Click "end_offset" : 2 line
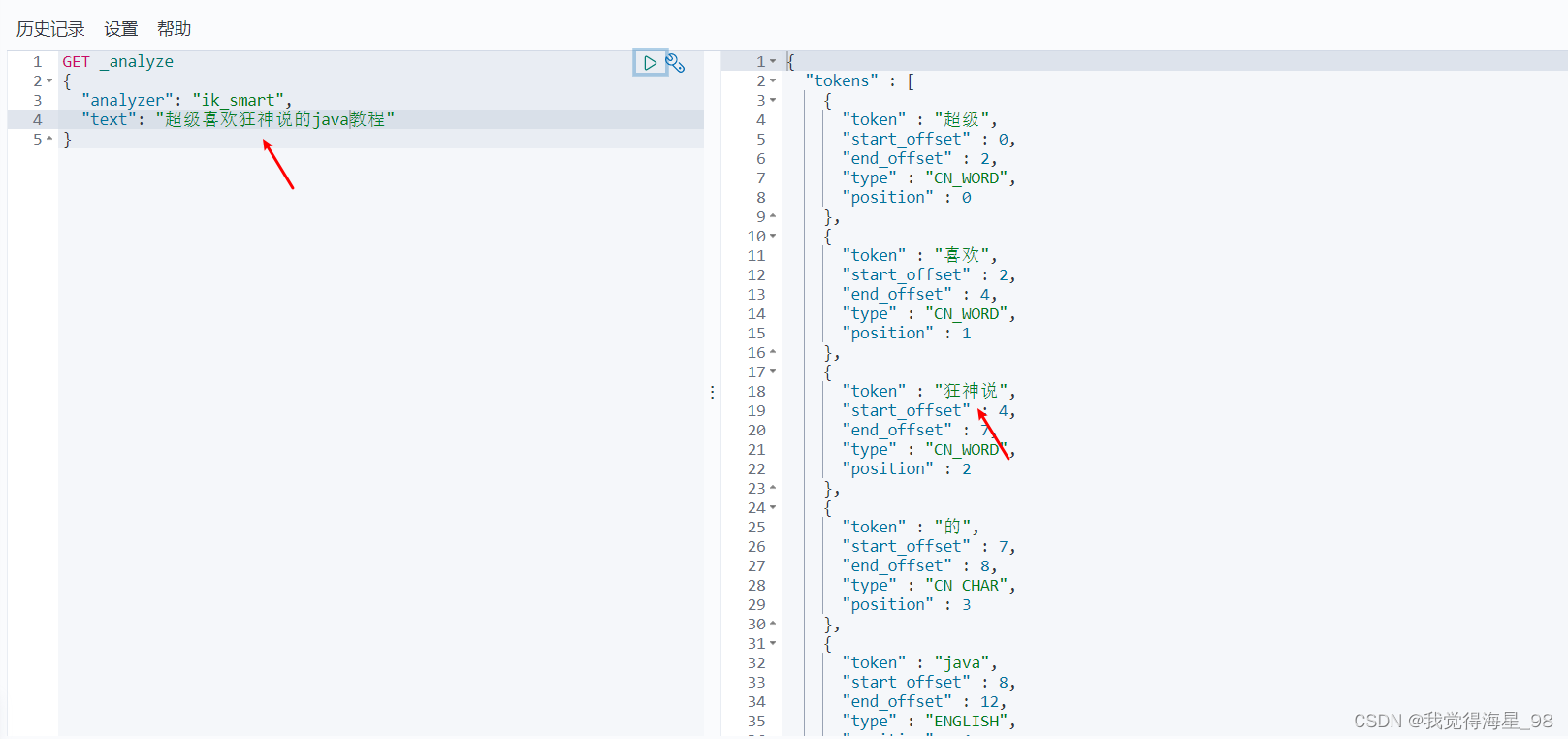 (x=919, y=159)
